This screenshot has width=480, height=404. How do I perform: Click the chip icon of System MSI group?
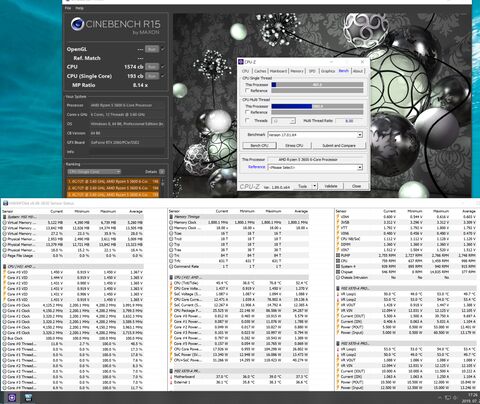tap(4, 217)
